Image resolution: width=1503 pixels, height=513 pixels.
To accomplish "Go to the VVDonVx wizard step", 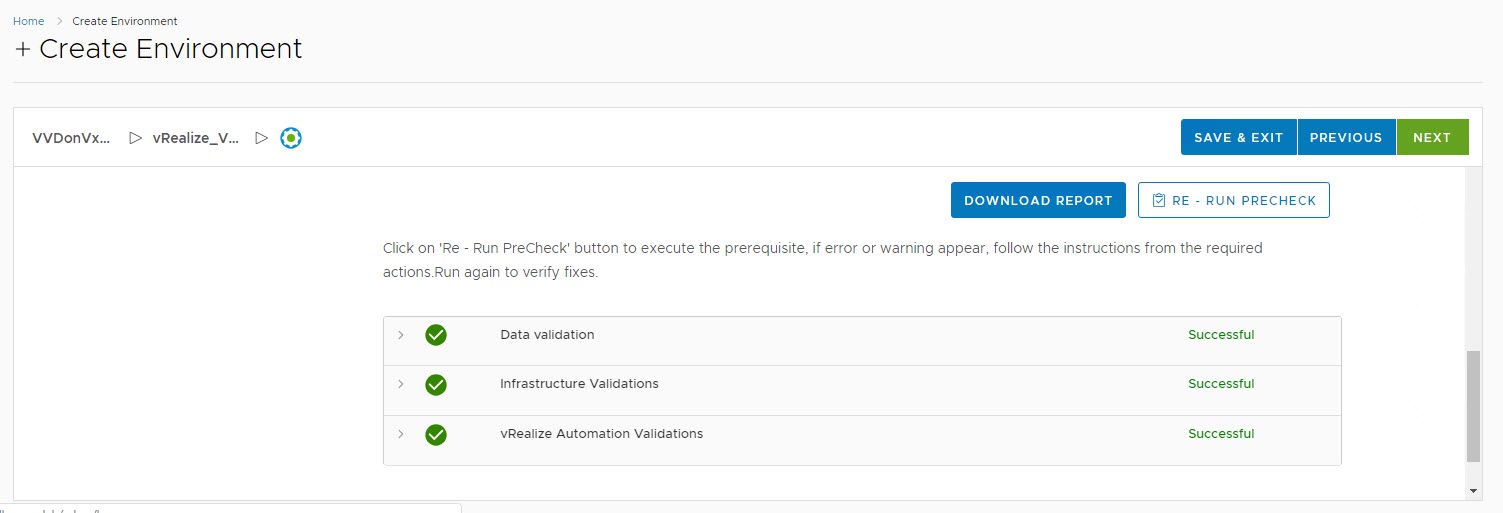I will pyautogui.click(x=71, y=138).
